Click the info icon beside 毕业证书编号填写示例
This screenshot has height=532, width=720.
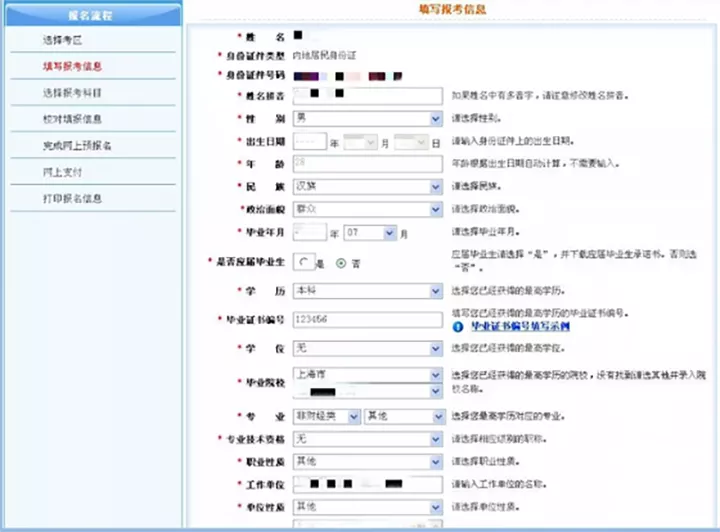458,326
